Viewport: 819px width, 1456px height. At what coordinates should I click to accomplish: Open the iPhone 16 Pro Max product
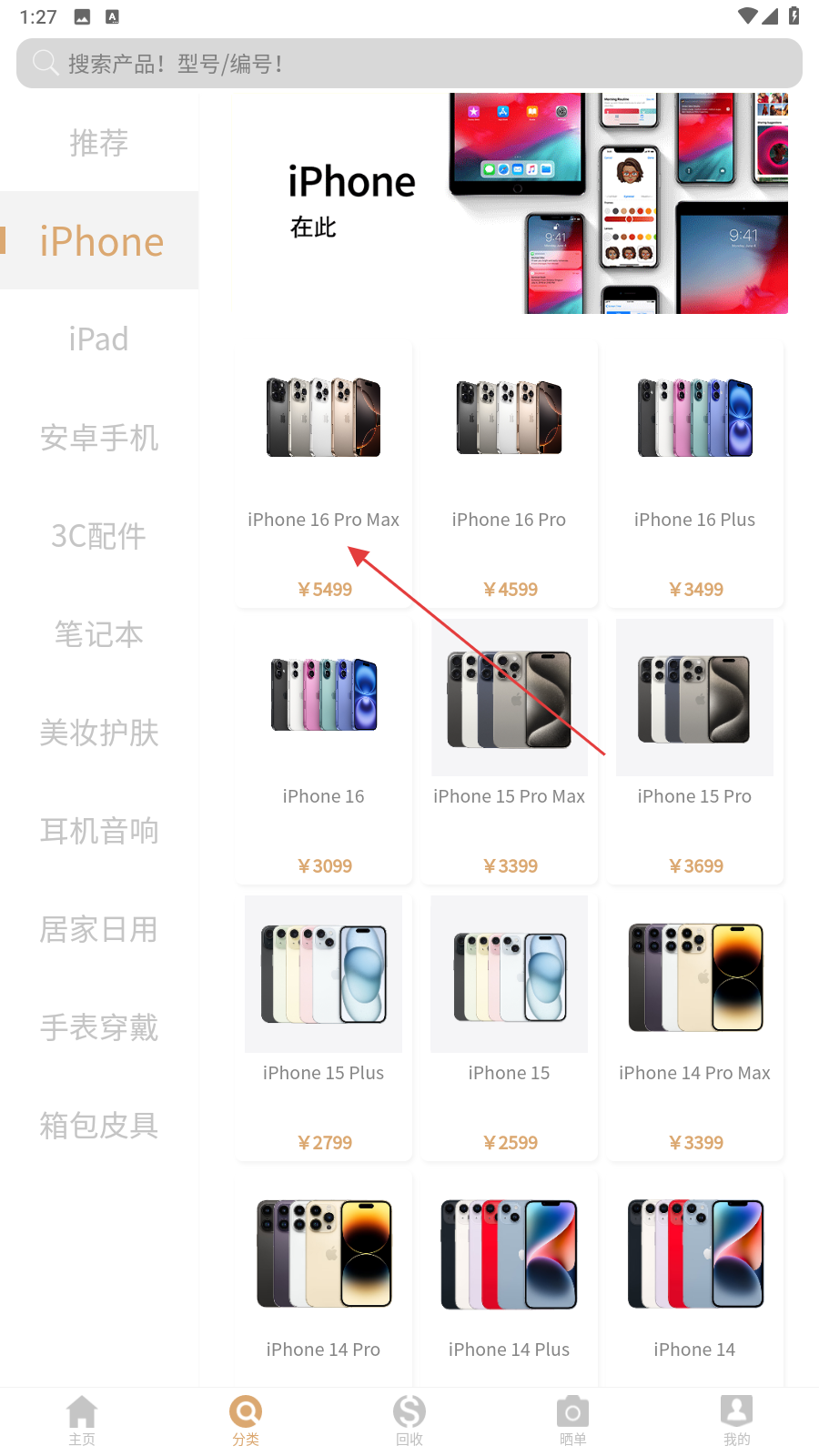324,475
